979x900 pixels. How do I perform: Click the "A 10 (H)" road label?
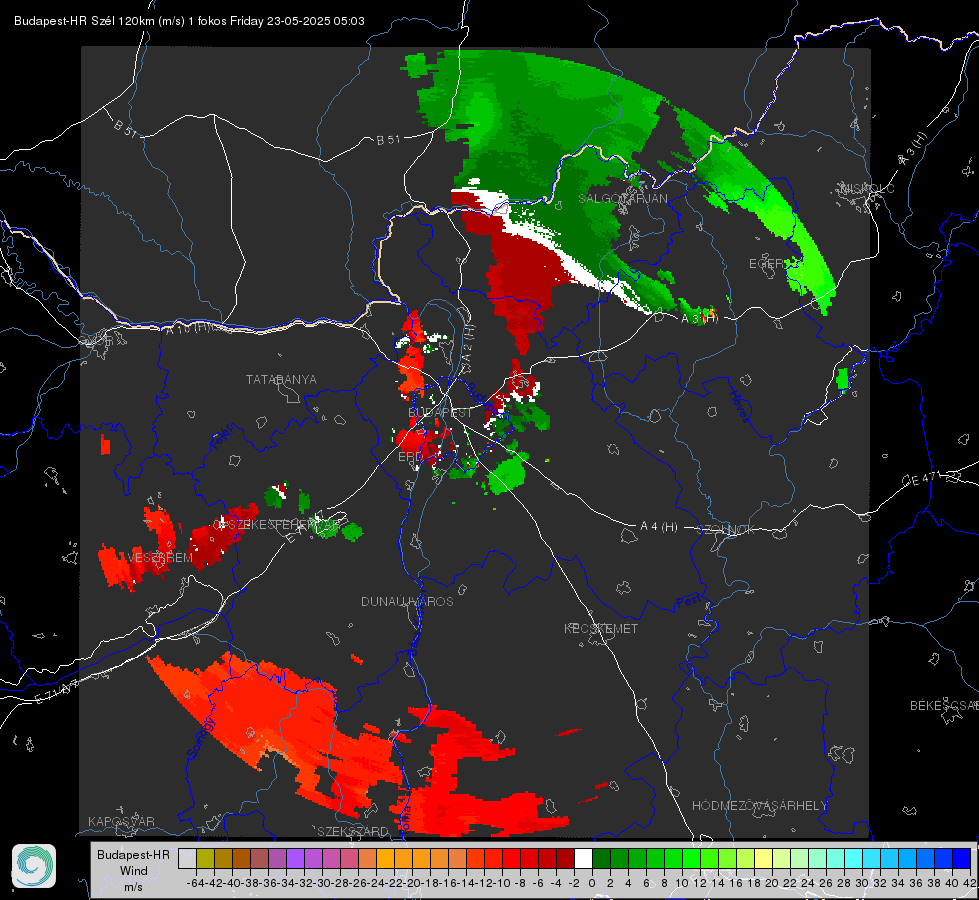186,327
